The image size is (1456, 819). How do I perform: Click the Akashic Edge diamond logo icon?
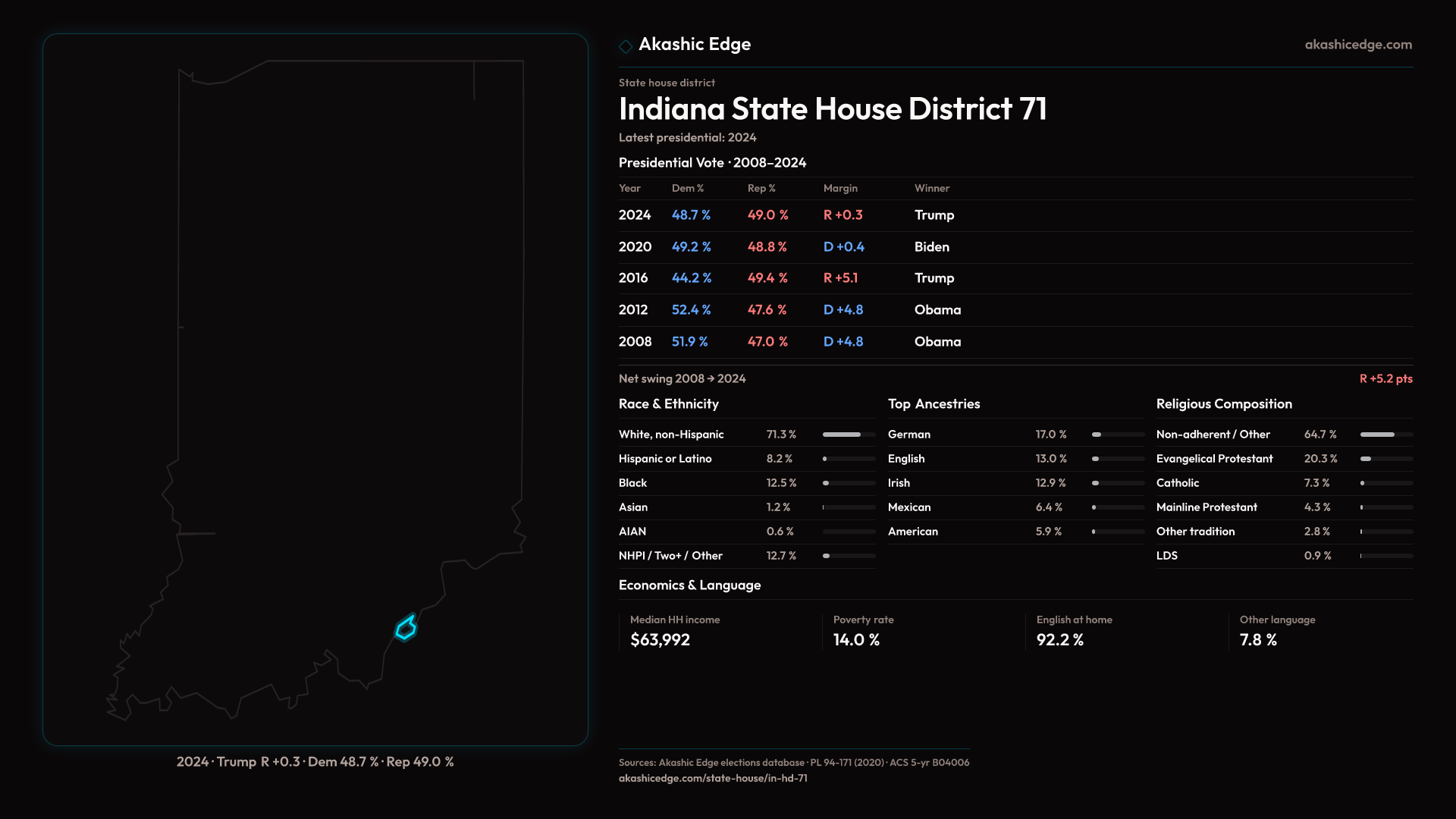tap(626, 46)
